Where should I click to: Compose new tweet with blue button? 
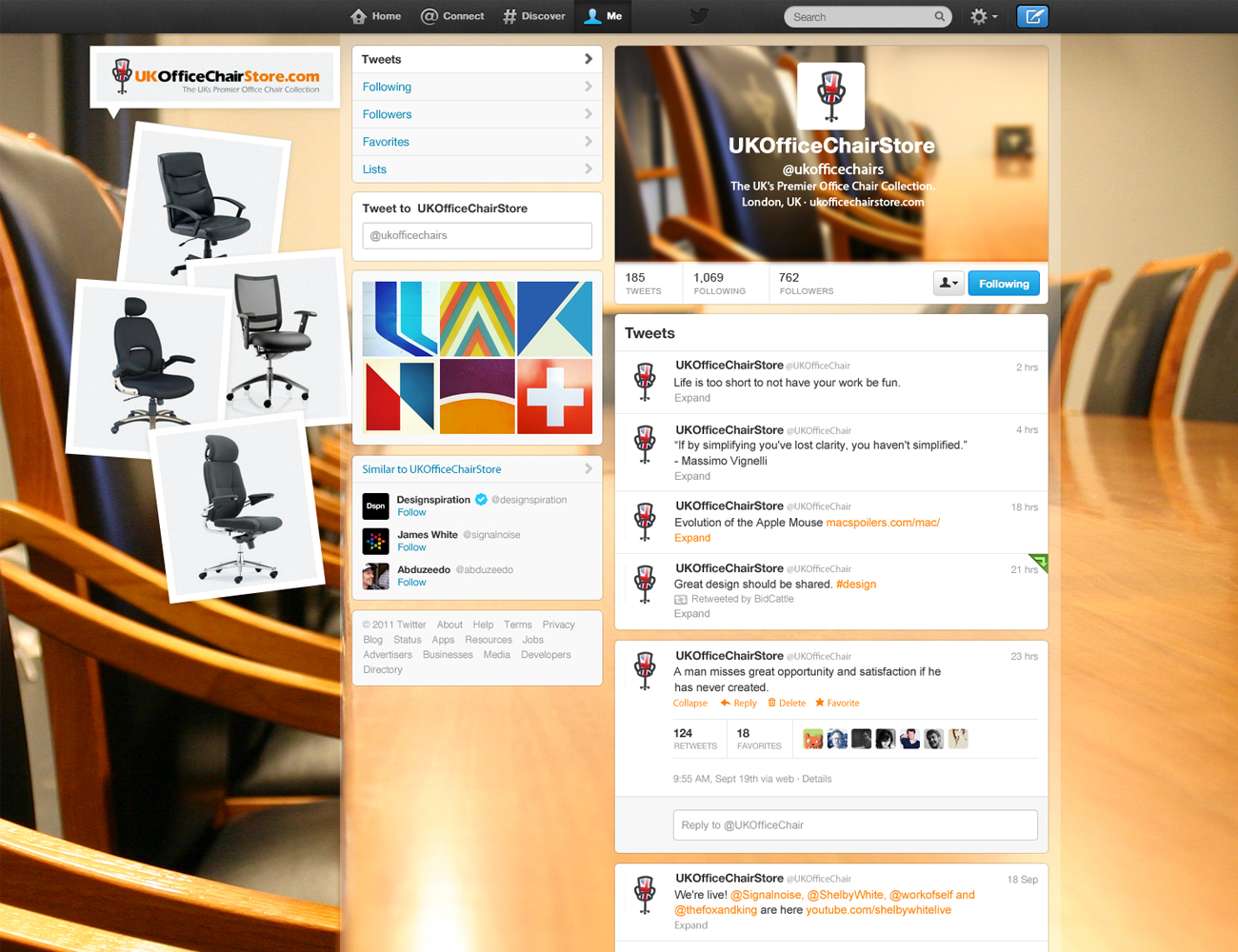(1032, 16)
